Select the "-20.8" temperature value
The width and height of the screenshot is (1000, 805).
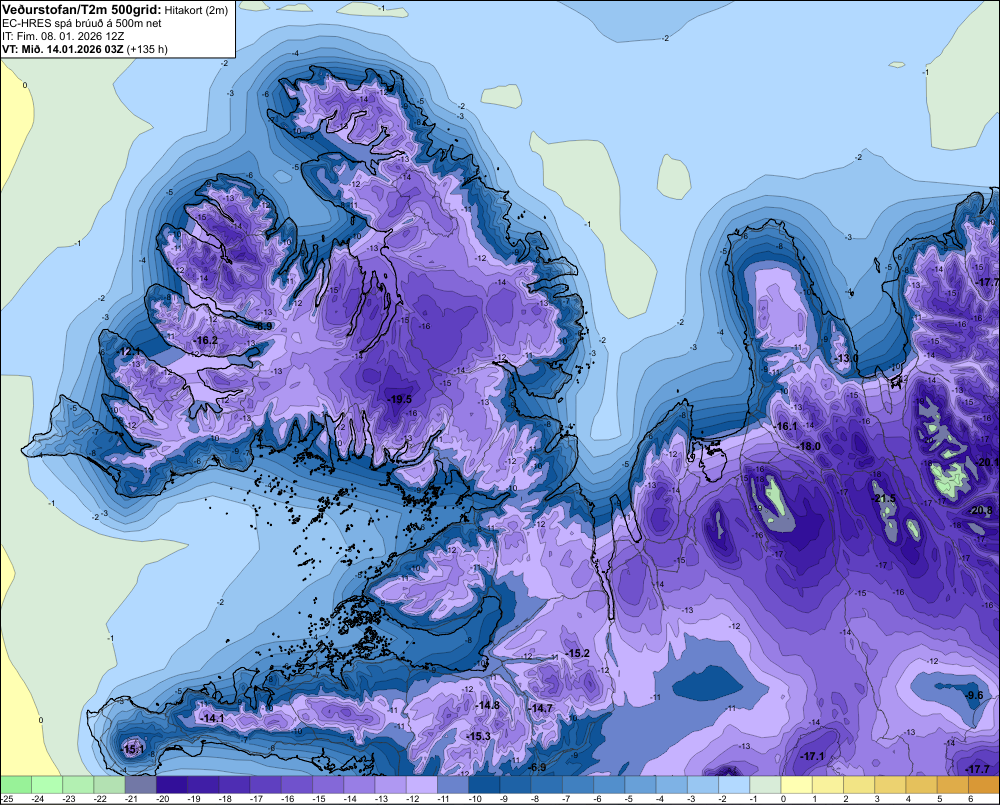[x=982, y=510]
